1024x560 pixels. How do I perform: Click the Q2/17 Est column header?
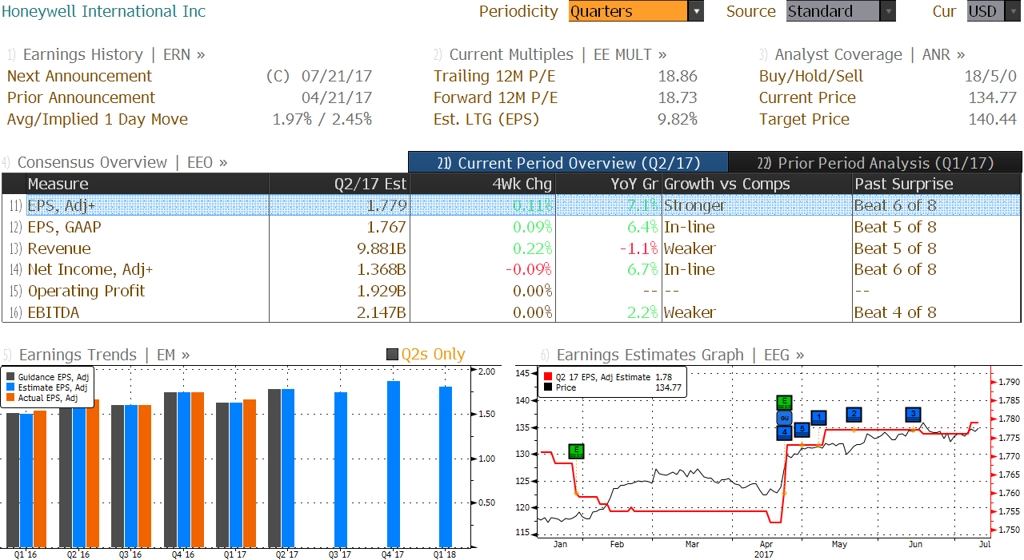pos(340,184)
